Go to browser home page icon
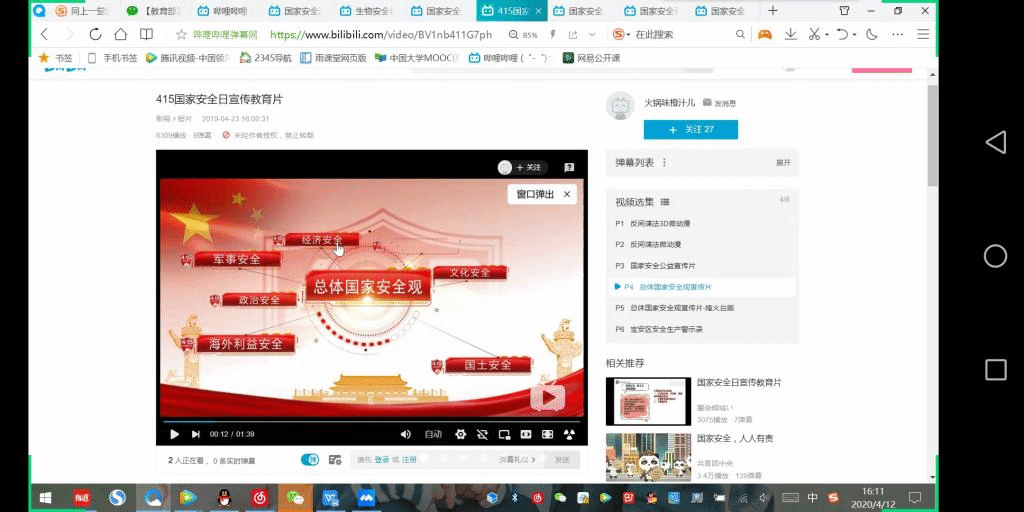 point(120,34)
